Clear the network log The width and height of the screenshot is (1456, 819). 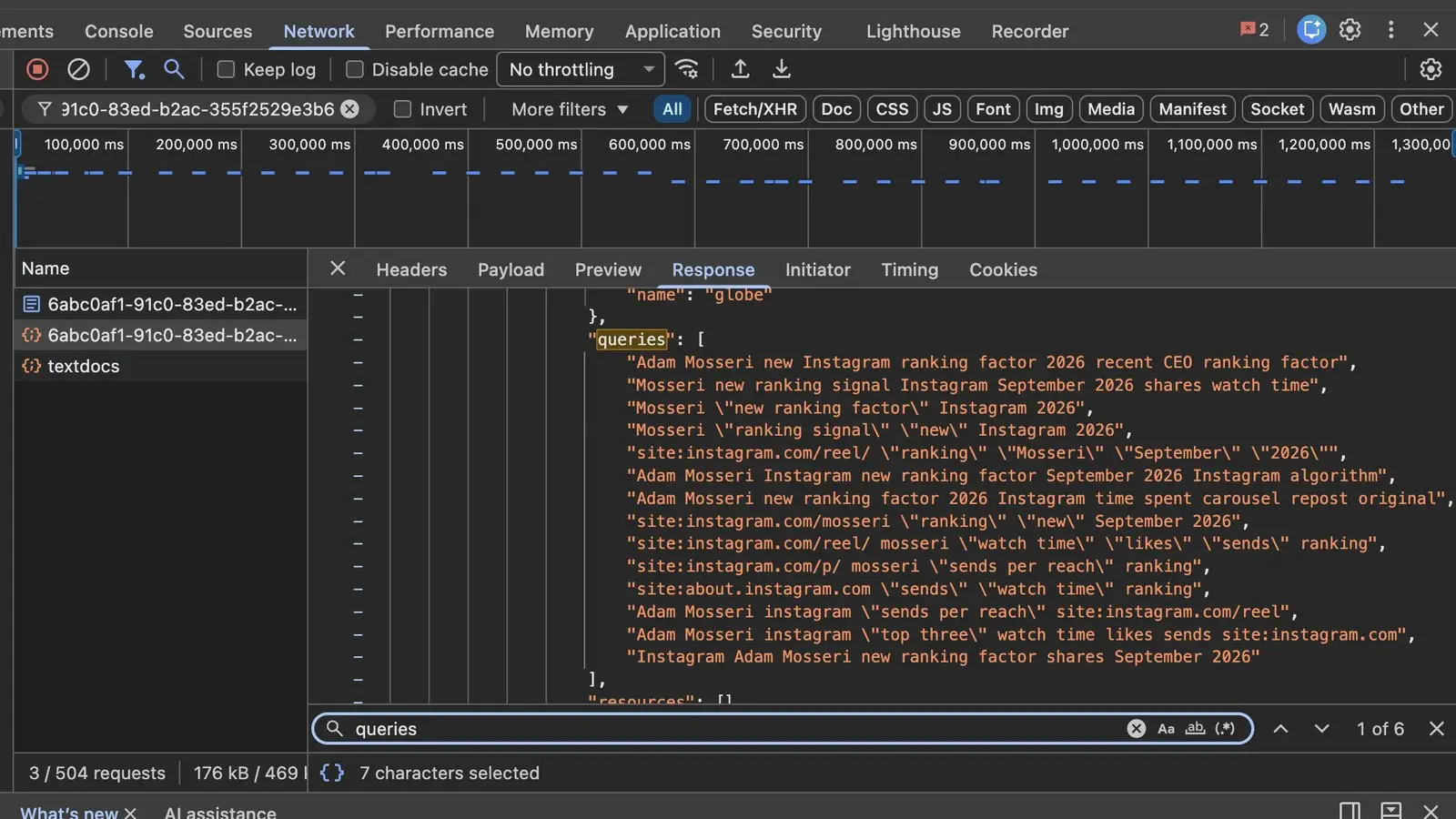point(79,69)
